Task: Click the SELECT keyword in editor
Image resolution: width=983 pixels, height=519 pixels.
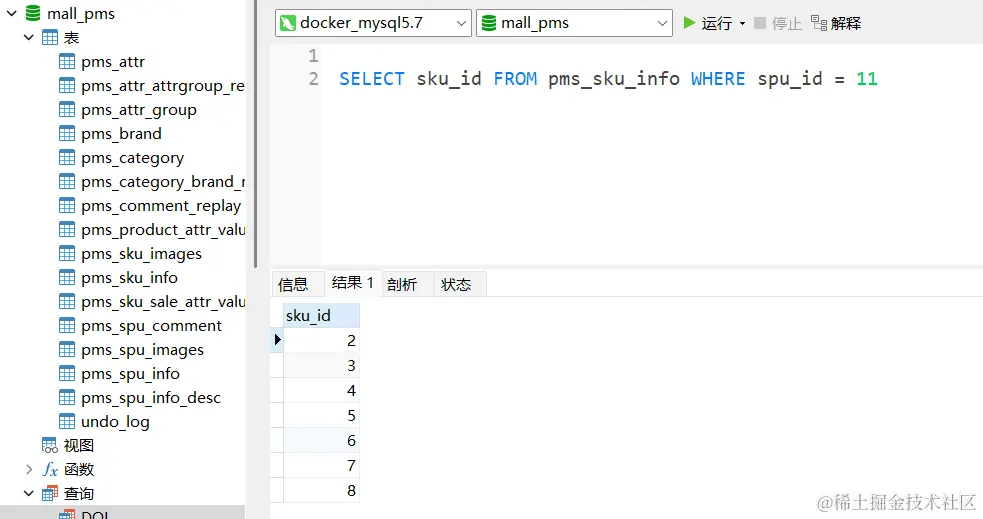Action: 372,79
